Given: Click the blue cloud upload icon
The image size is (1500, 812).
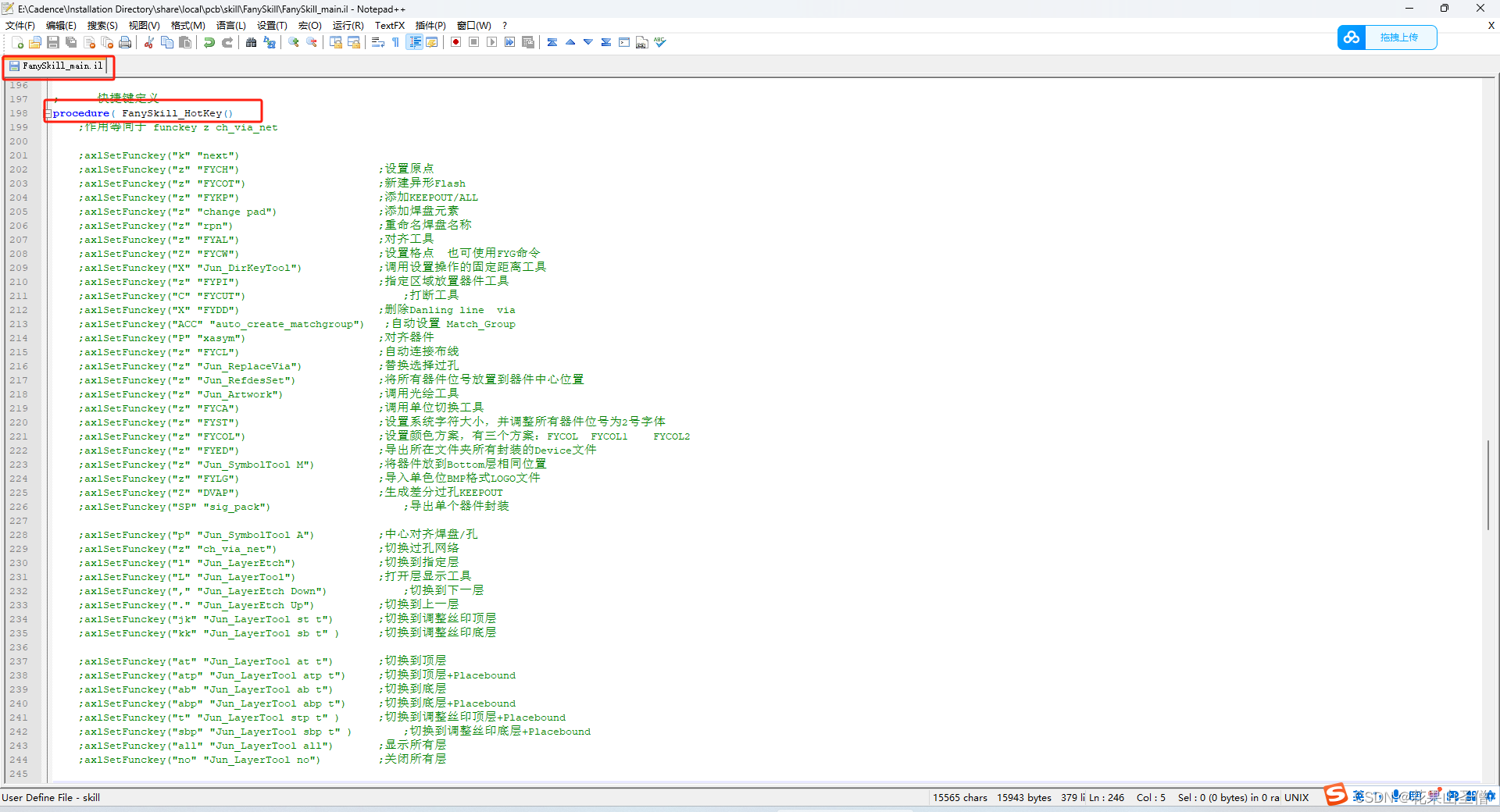Looking at the screenshot, I should pyautogui.click(x=1352, y=37).
